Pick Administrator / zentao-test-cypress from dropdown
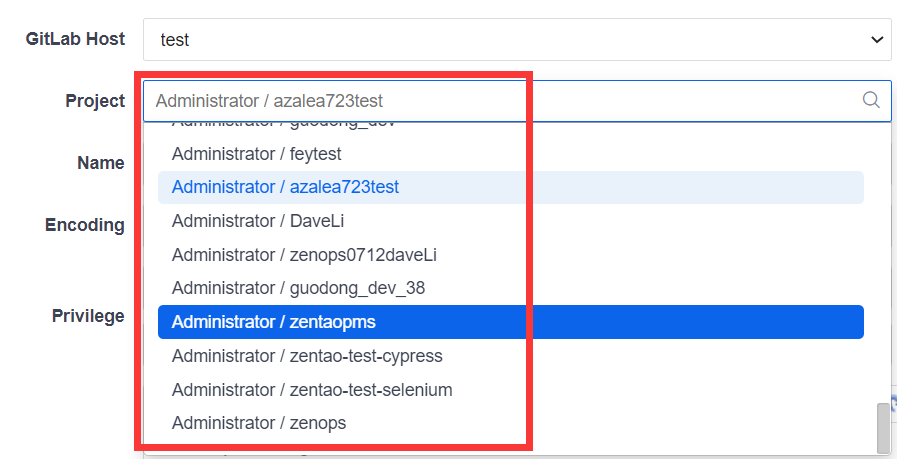Screen dimensions: 897x459 coord(307,356)
